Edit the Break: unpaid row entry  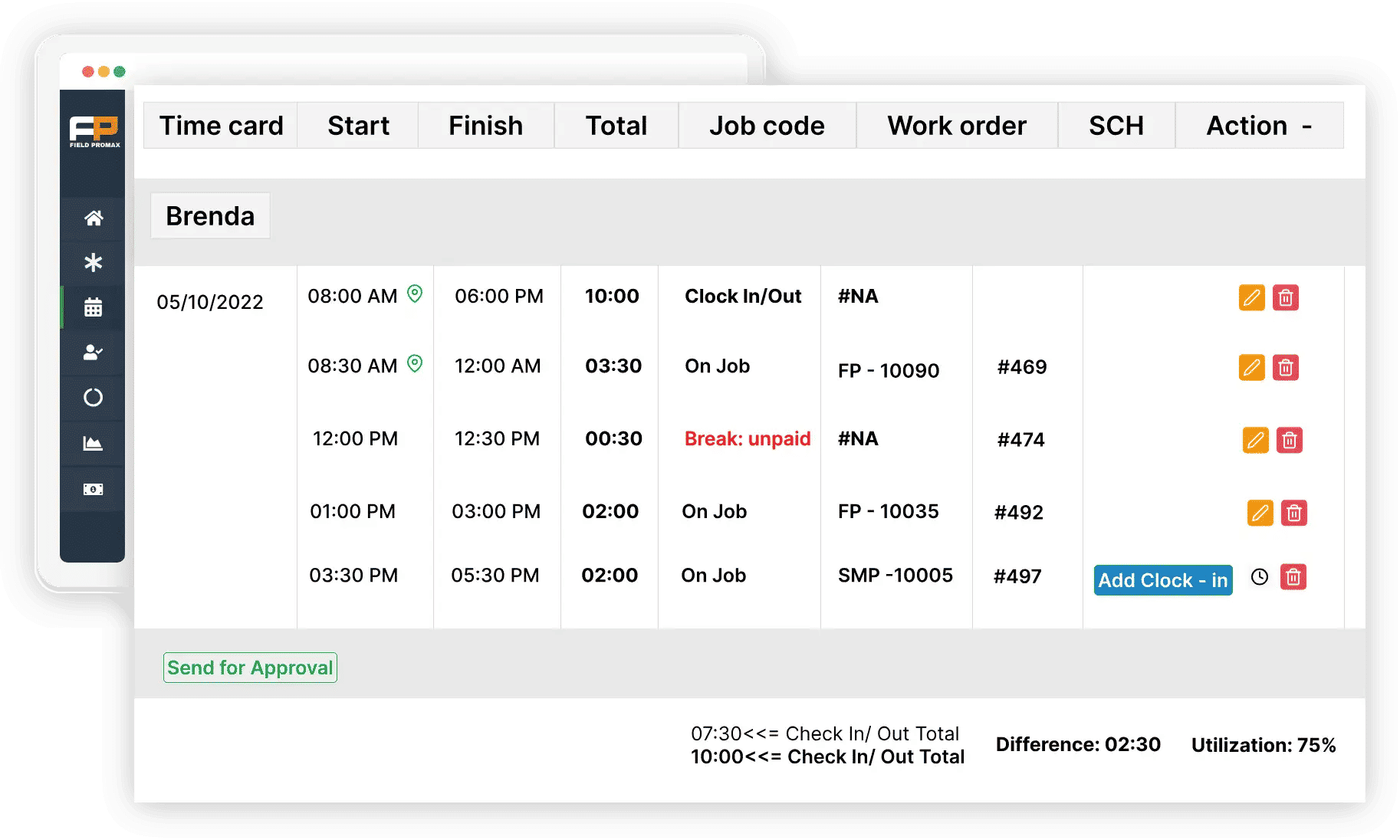tap(1255, 440)
